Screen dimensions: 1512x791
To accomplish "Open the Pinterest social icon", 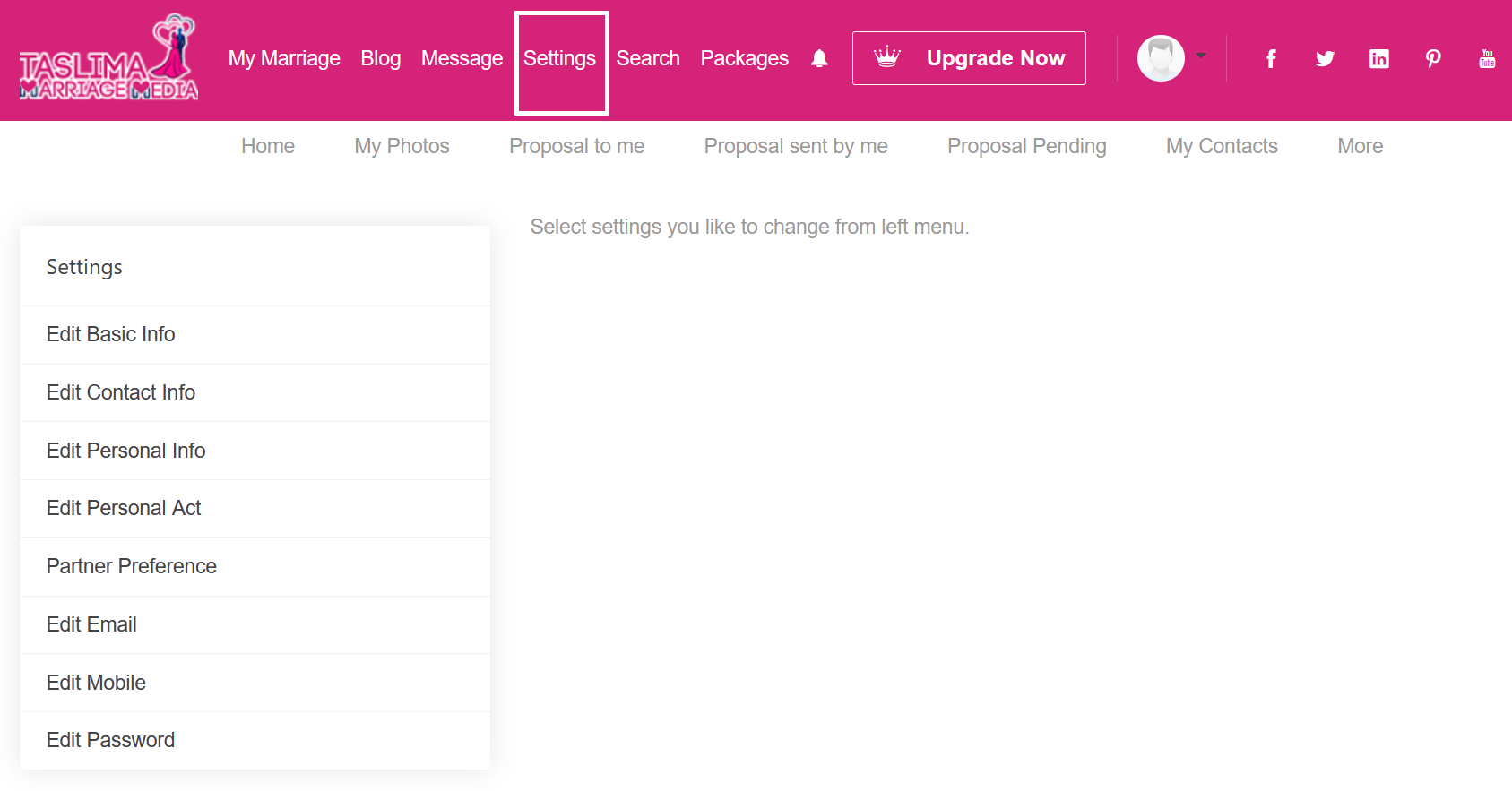I will click(x=1433, y=59).
